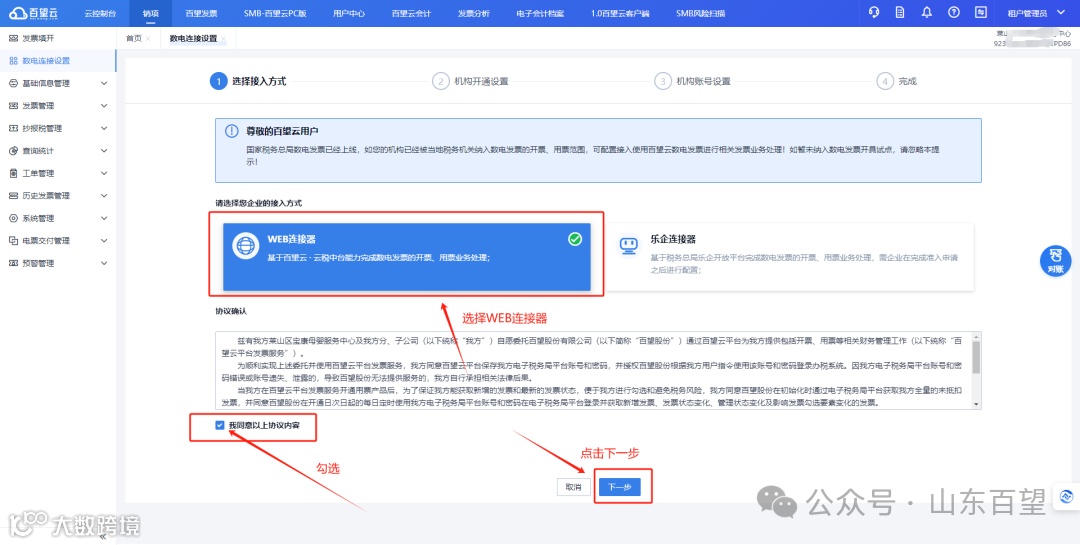1080x545 pixels.
Task: Click the 查询统计 pie chart icon
Action: (14, 151)
